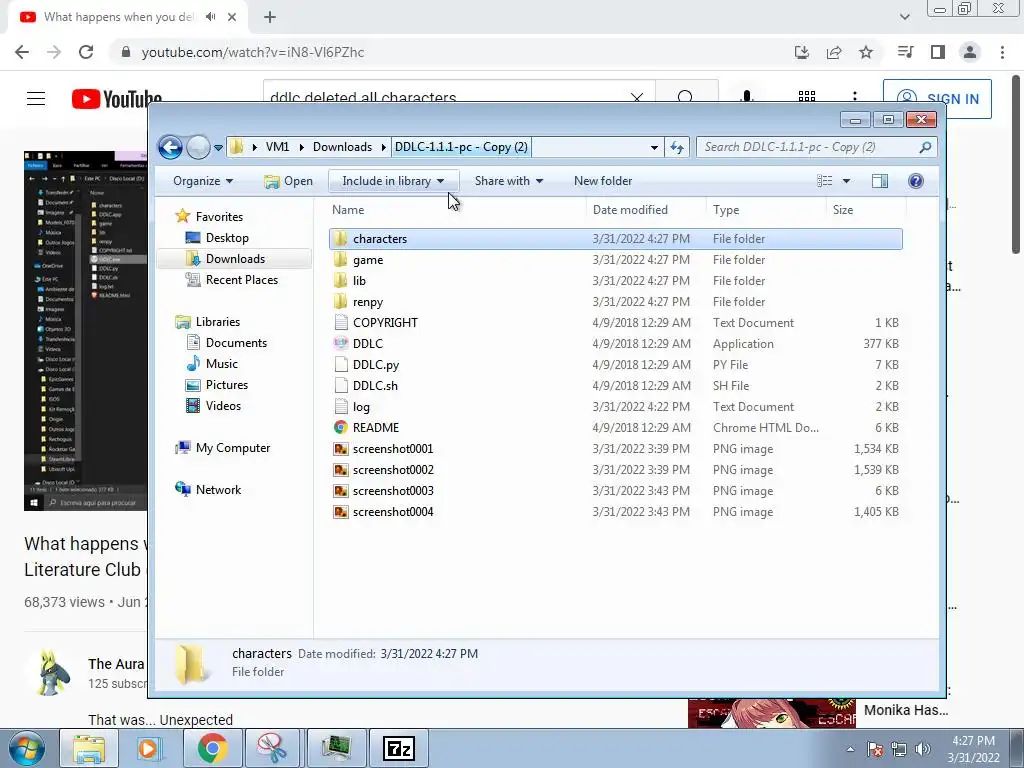Open a new Chrome tab with plus
Viewport: 1024px width, 768px height.
pyautogui.click(x=270, y=17)
